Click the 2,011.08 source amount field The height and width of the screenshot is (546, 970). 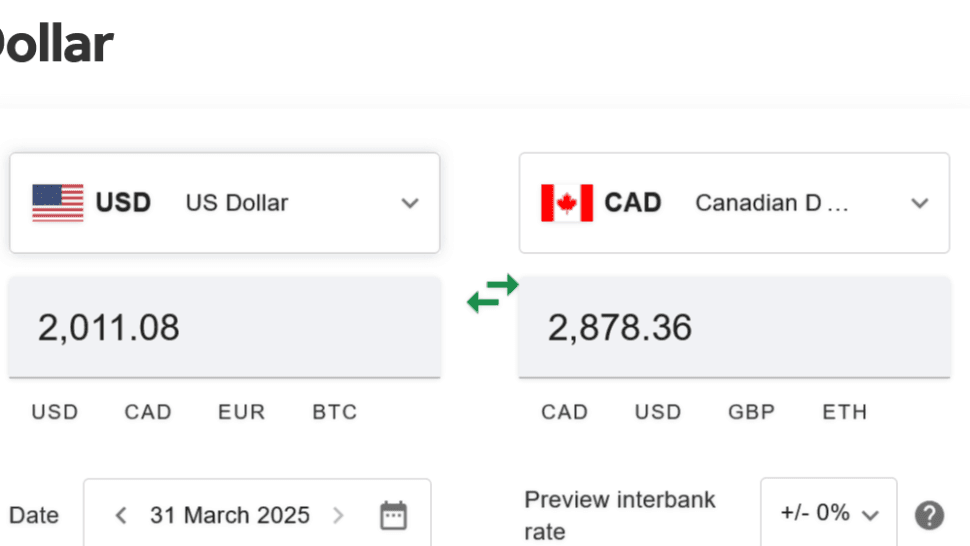(225, 328)
